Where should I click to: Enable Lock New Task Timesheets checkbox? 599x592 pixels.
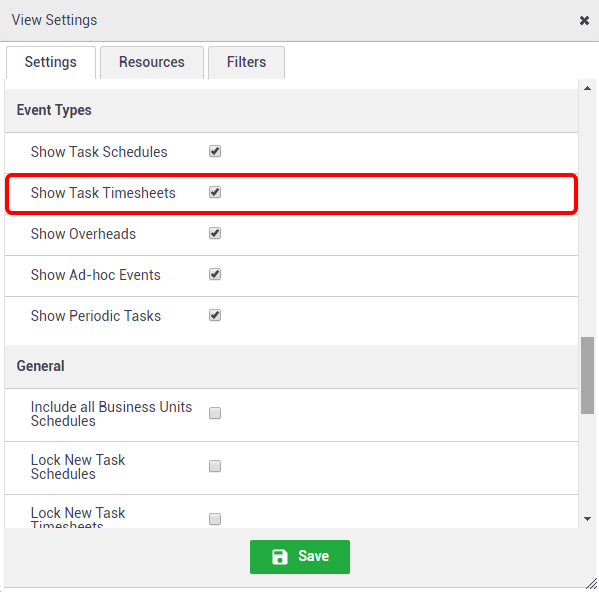point(215,519)
